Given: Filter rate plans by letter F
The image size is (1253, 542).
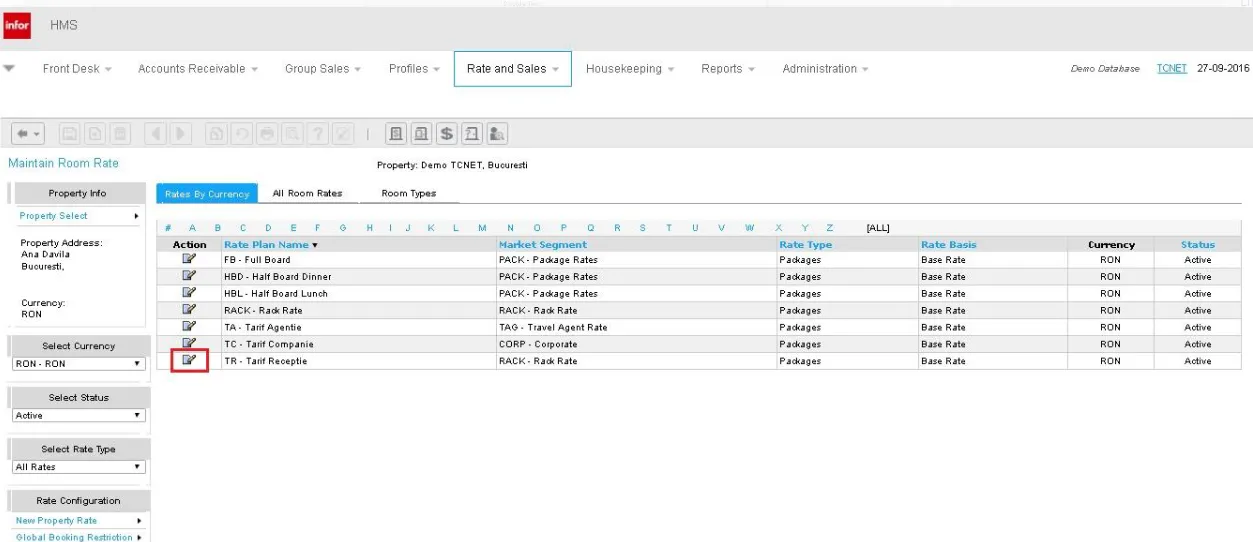Looking at the screenshot, I should (x=318, y=228).
